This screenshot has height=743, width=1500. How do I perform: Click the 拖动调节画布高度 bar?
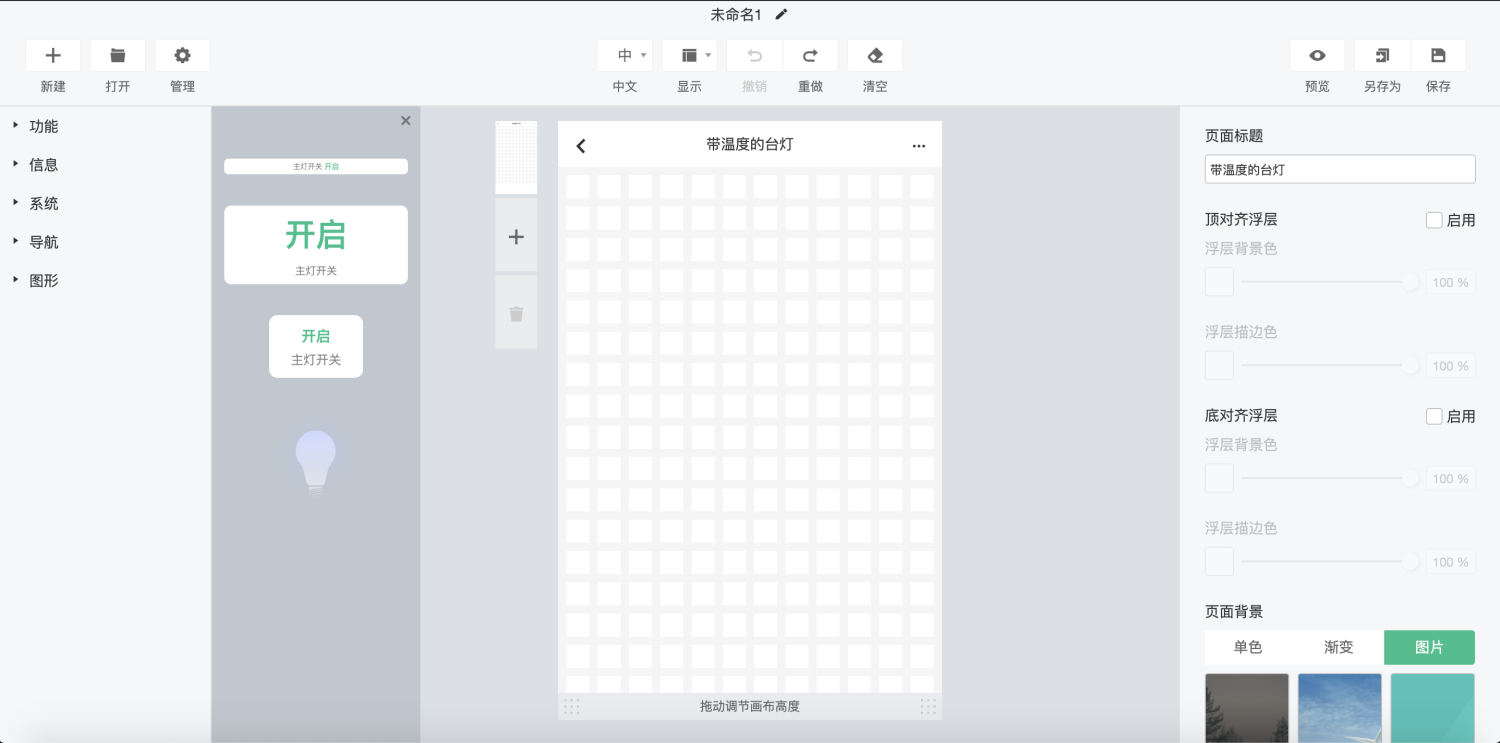click(750, 706)
